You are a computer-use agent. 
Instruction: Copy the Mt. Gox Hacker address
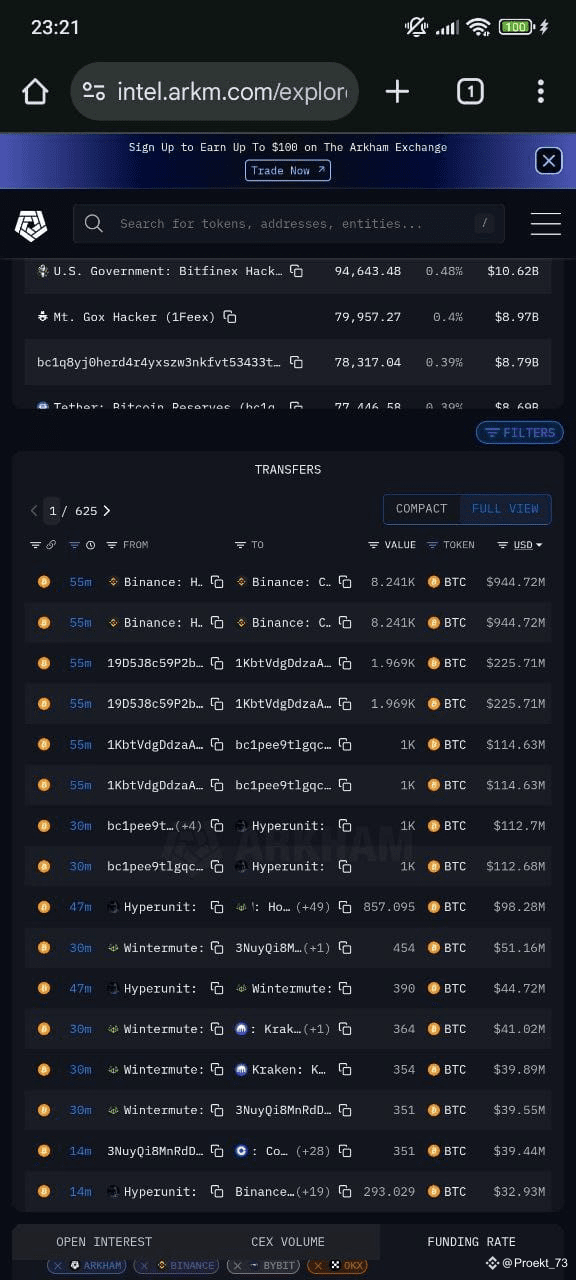tap(230, 317)
